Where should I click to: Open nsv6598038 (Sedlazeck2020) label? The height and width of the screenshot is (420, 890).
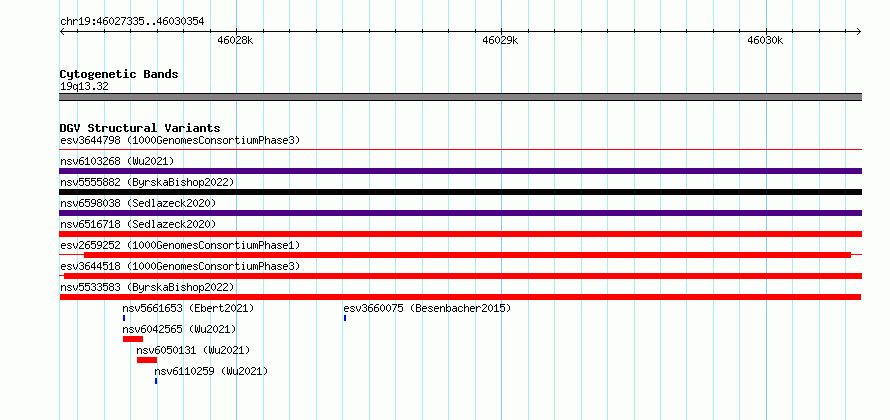click(138, 203)
